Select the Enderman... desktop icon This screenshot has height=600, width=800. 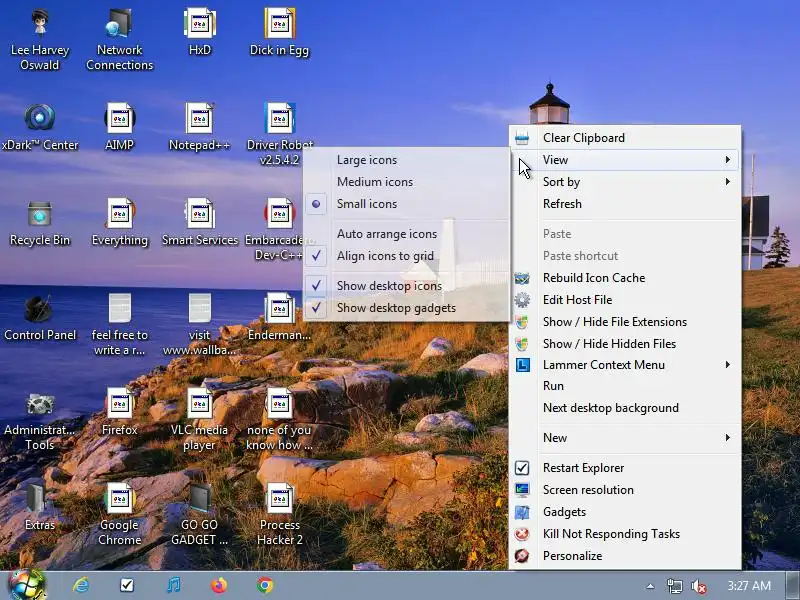pyautogui.click(x=279, y=318)
